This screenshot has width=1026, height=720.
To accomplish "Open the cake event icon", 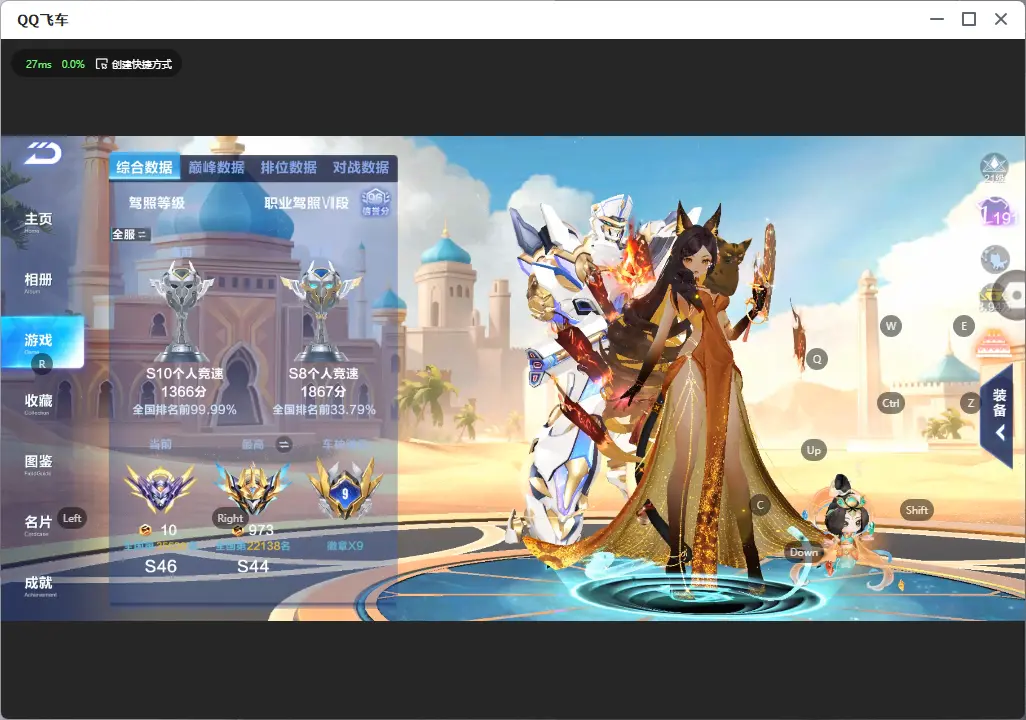I will click(992, 344).
